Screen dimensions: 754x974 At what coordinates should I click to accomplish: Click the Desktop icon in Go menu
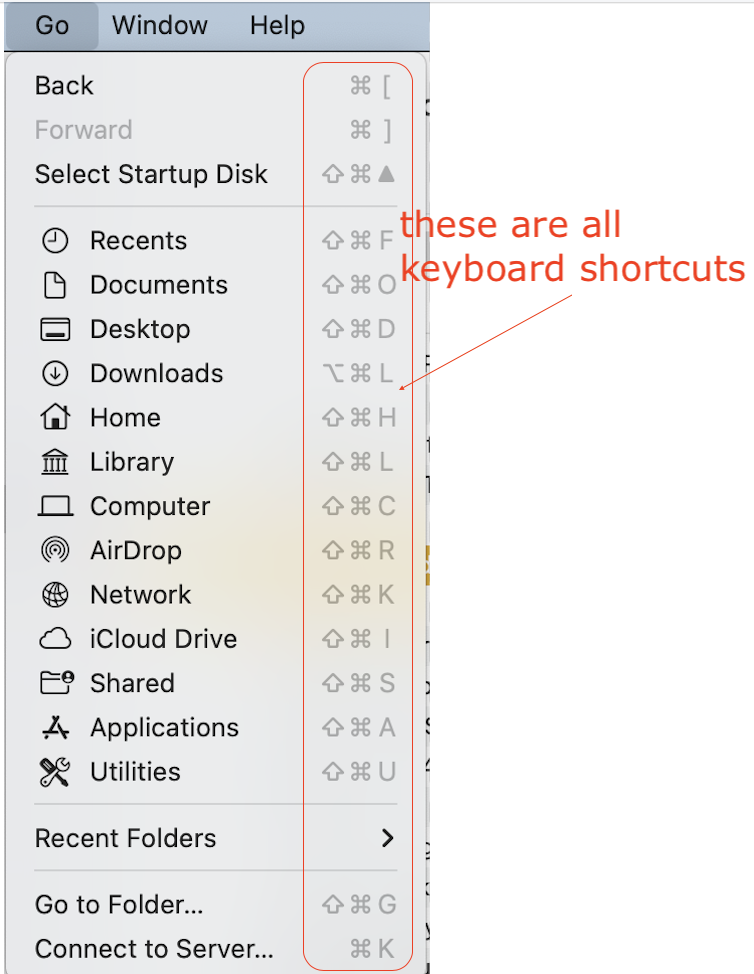coord(55,329)
